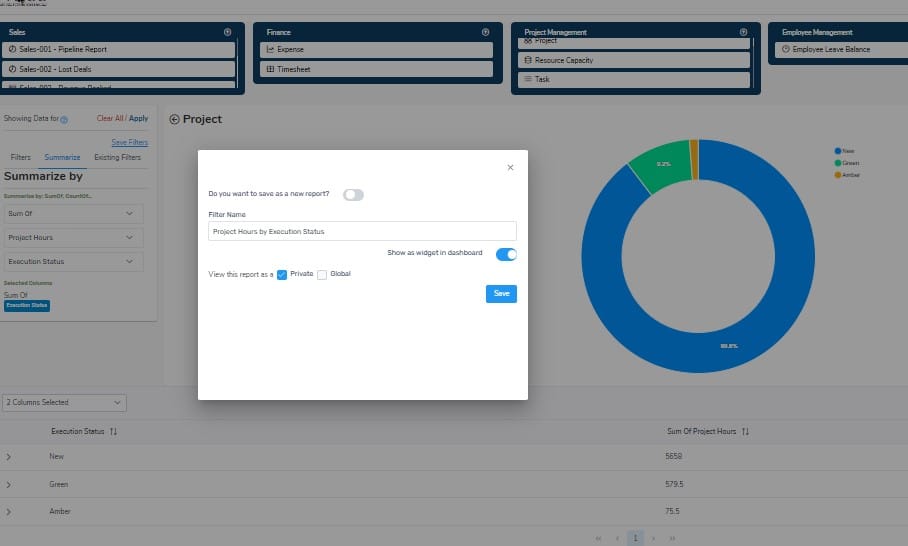
Task: Expand the New row
Action: (x=8, y=457)
